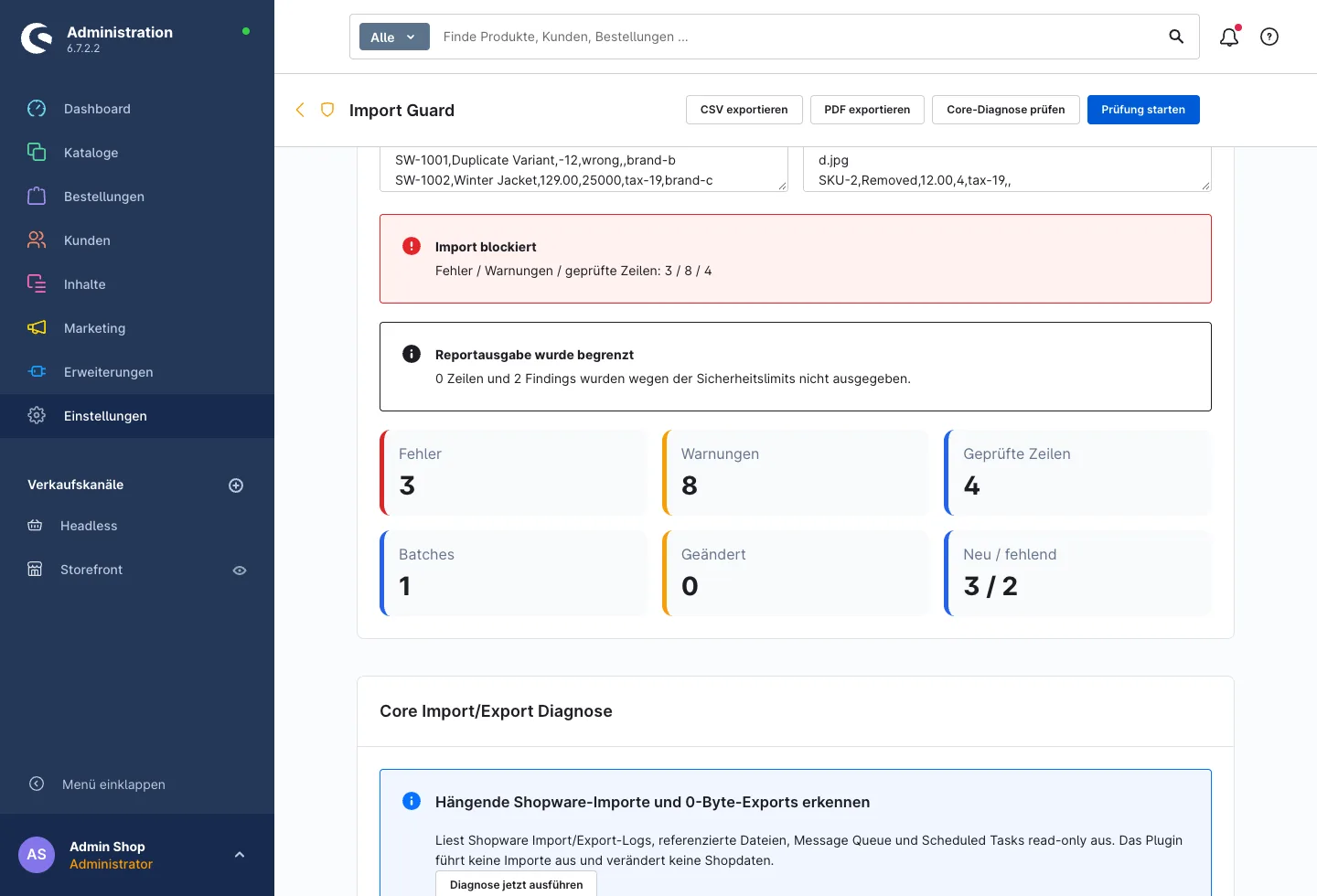The width and height of the screenshot is (1317, 896).
Task: Open notifications bell icon
Action: pos(1229,37)
